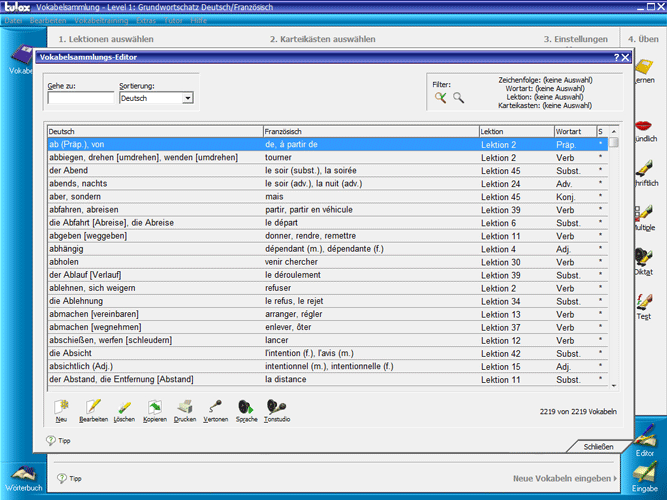Screen dimensions: 667x500
Task: Open the Extras menu
Action: 145,20
